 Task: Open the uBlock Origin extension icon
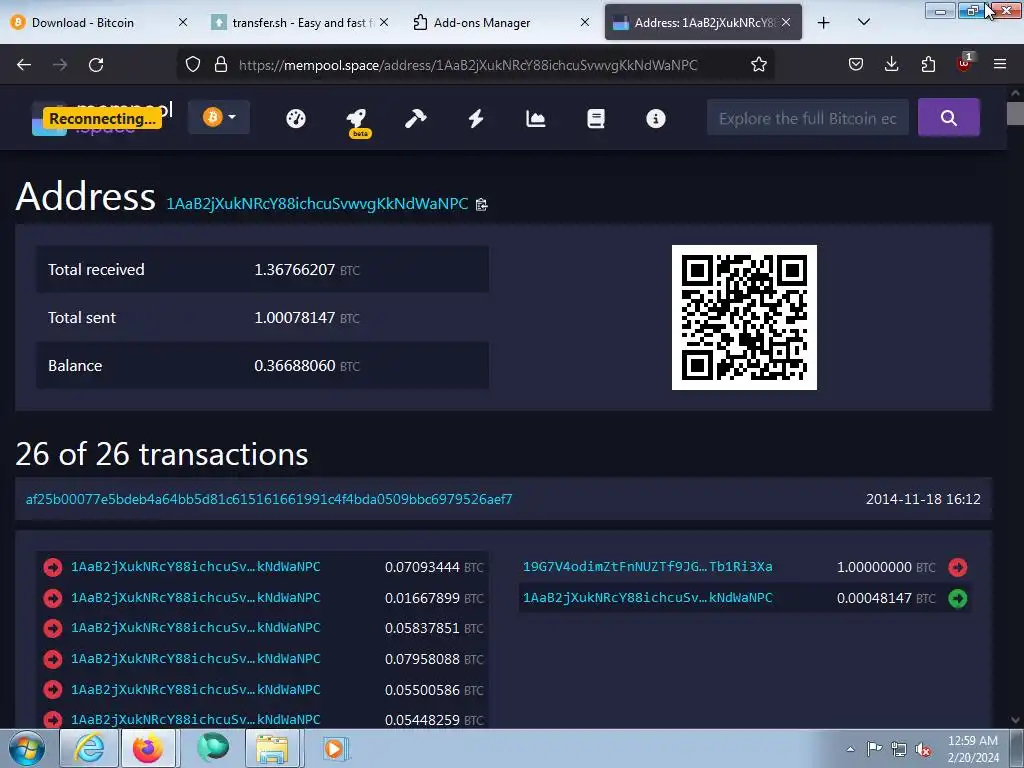click(964, 63)
